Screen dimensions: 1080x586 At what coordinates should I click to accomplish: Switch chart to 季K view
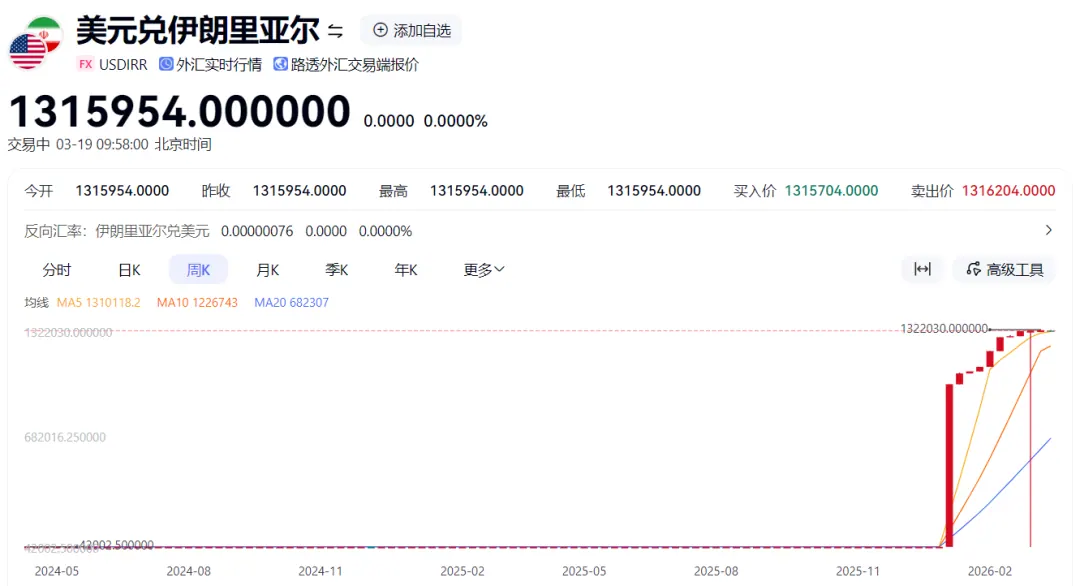click(336, 269)
